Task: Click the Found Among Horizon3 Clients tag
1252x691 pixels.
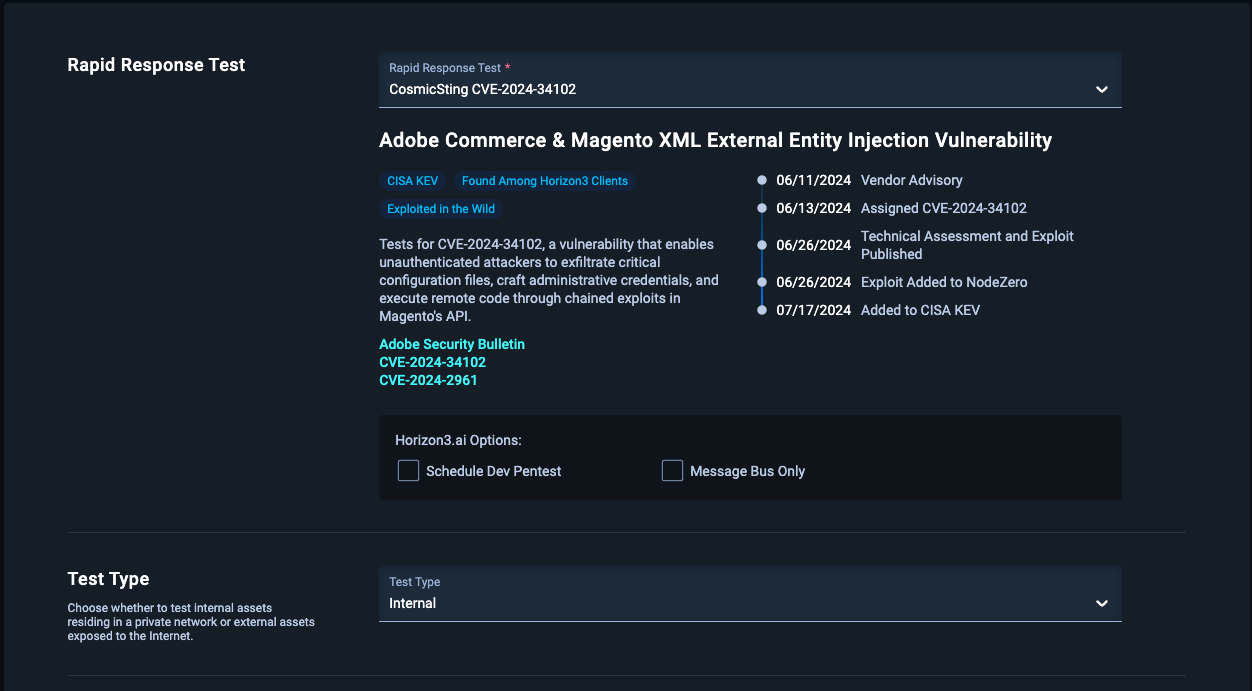Action: pyautogui.click(x=545, y=181)
